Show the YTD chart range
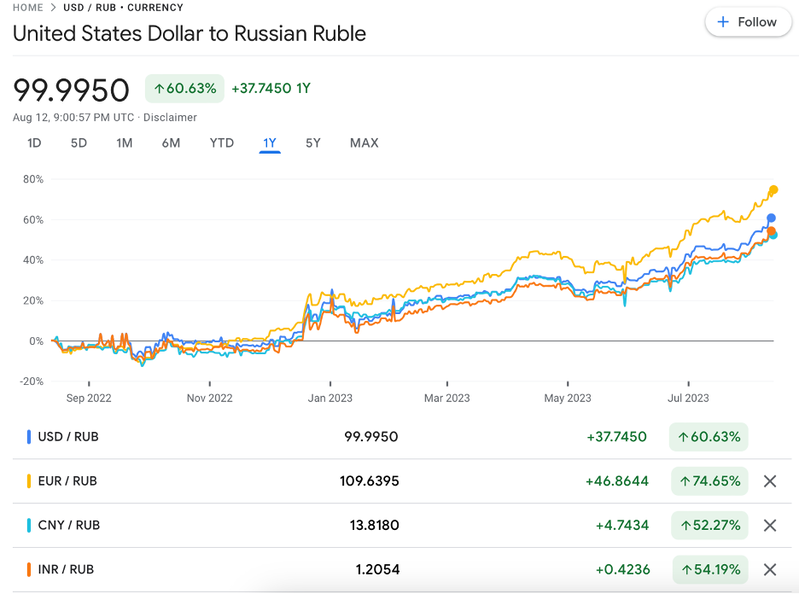The image size is (799, 594). point(222,143)
